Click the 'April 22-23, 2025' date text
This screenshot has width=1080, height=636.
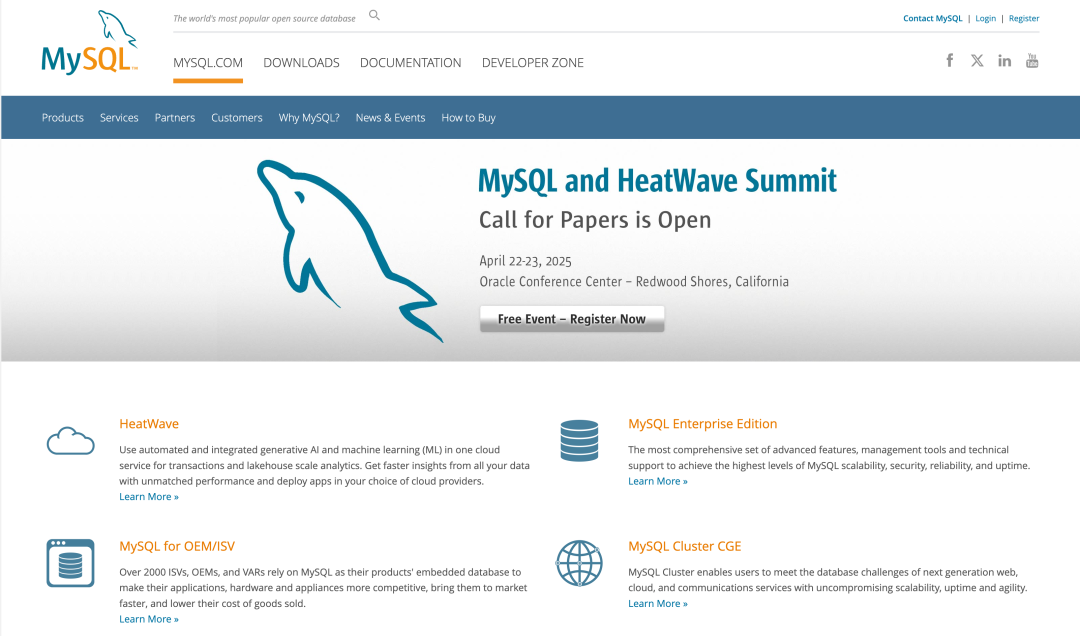pyautogui.click(x=526, y=261)
